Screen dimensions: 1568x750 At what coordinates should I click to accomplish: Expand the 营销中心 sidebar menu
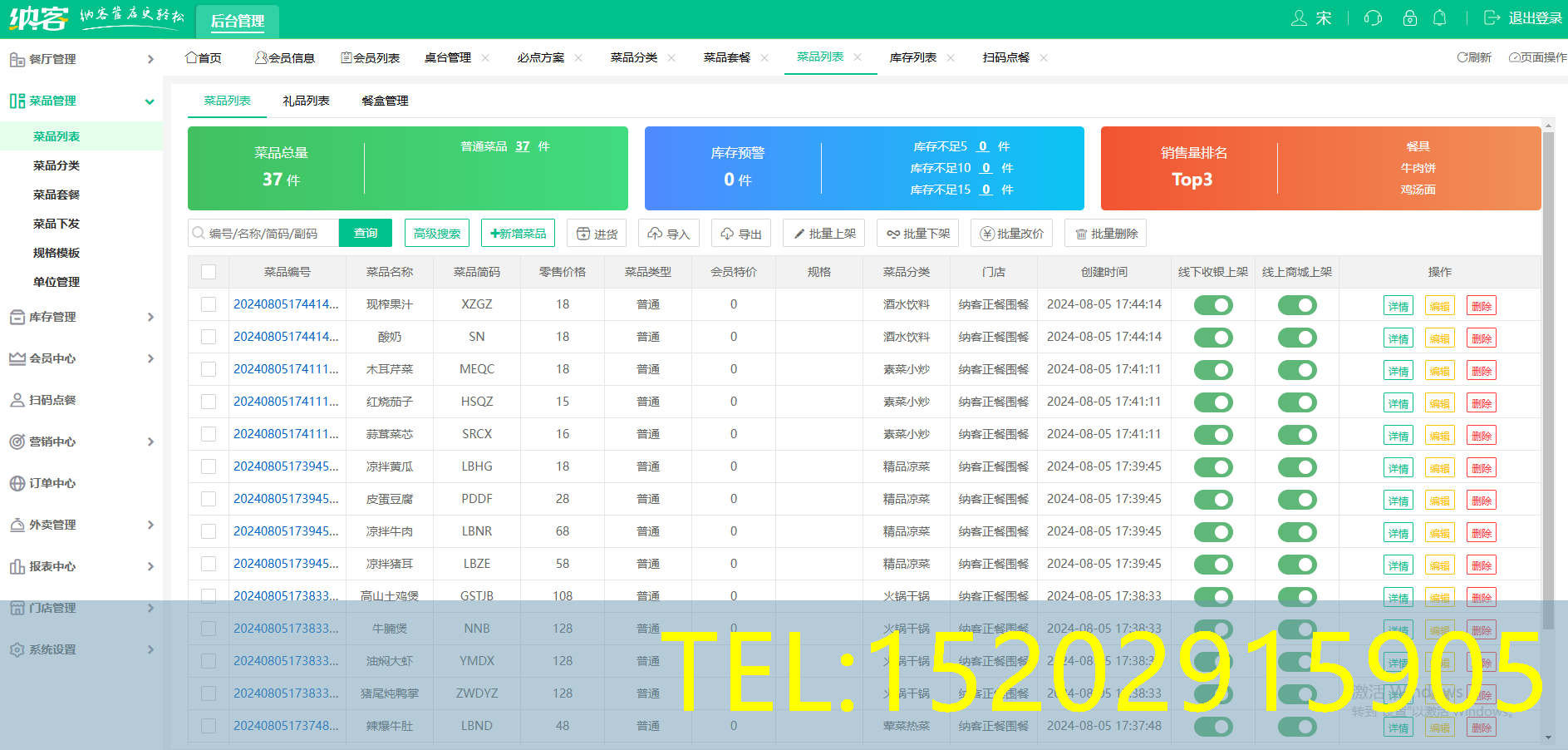click(150, 442)
